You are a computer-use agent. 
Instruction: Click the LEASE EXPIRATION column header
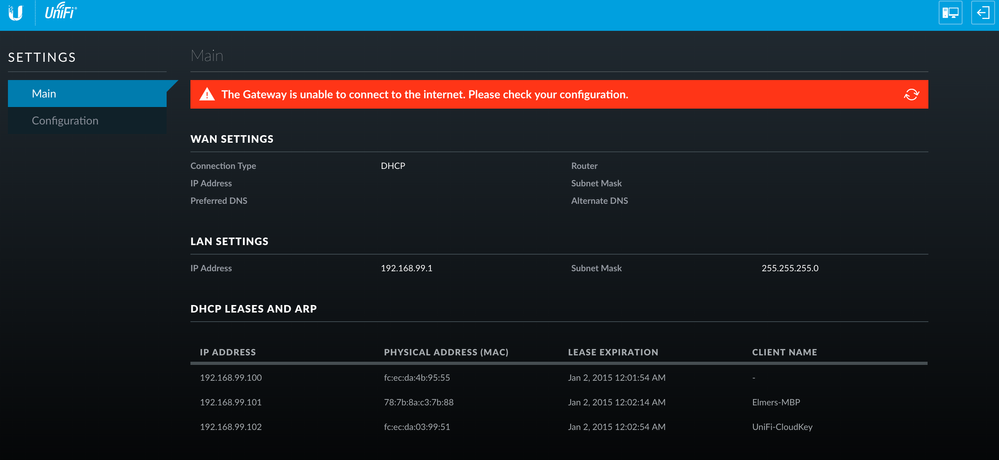pos(613,352)
